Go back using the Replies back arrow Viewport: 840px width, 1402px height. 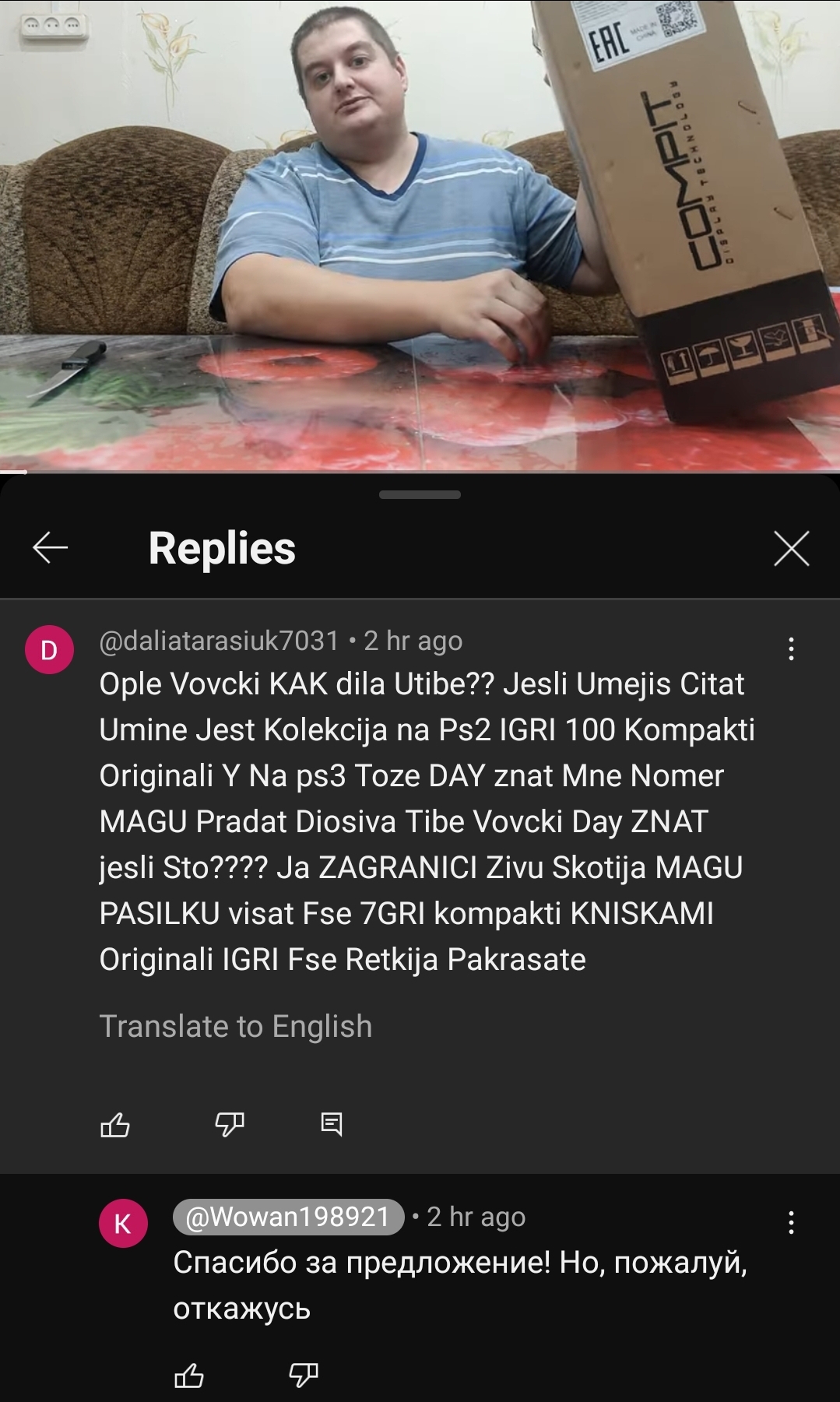[51, 548]
